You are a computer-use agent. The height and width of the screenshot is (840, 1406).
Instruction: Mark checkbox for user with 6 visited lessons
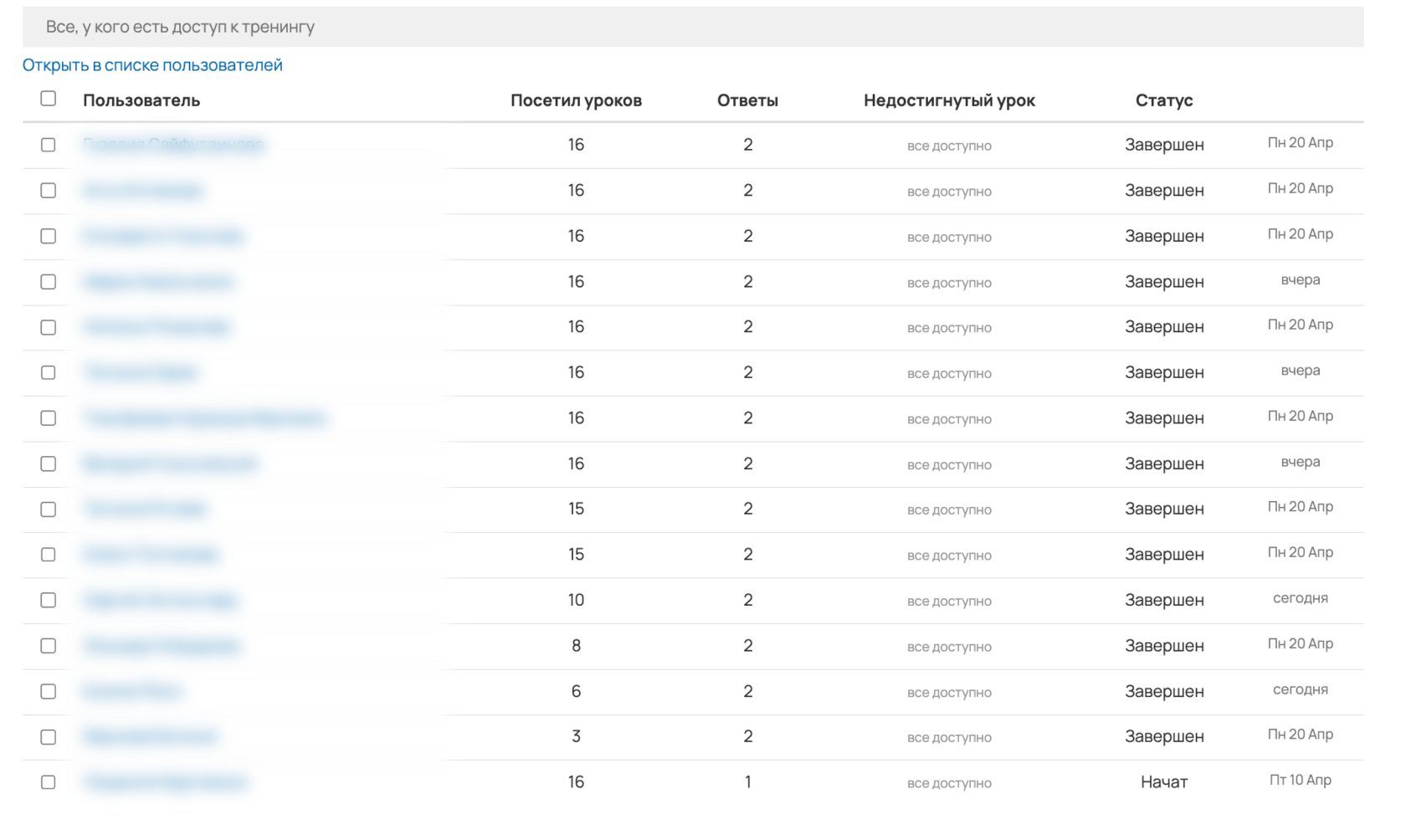click(x=49, y=692)
